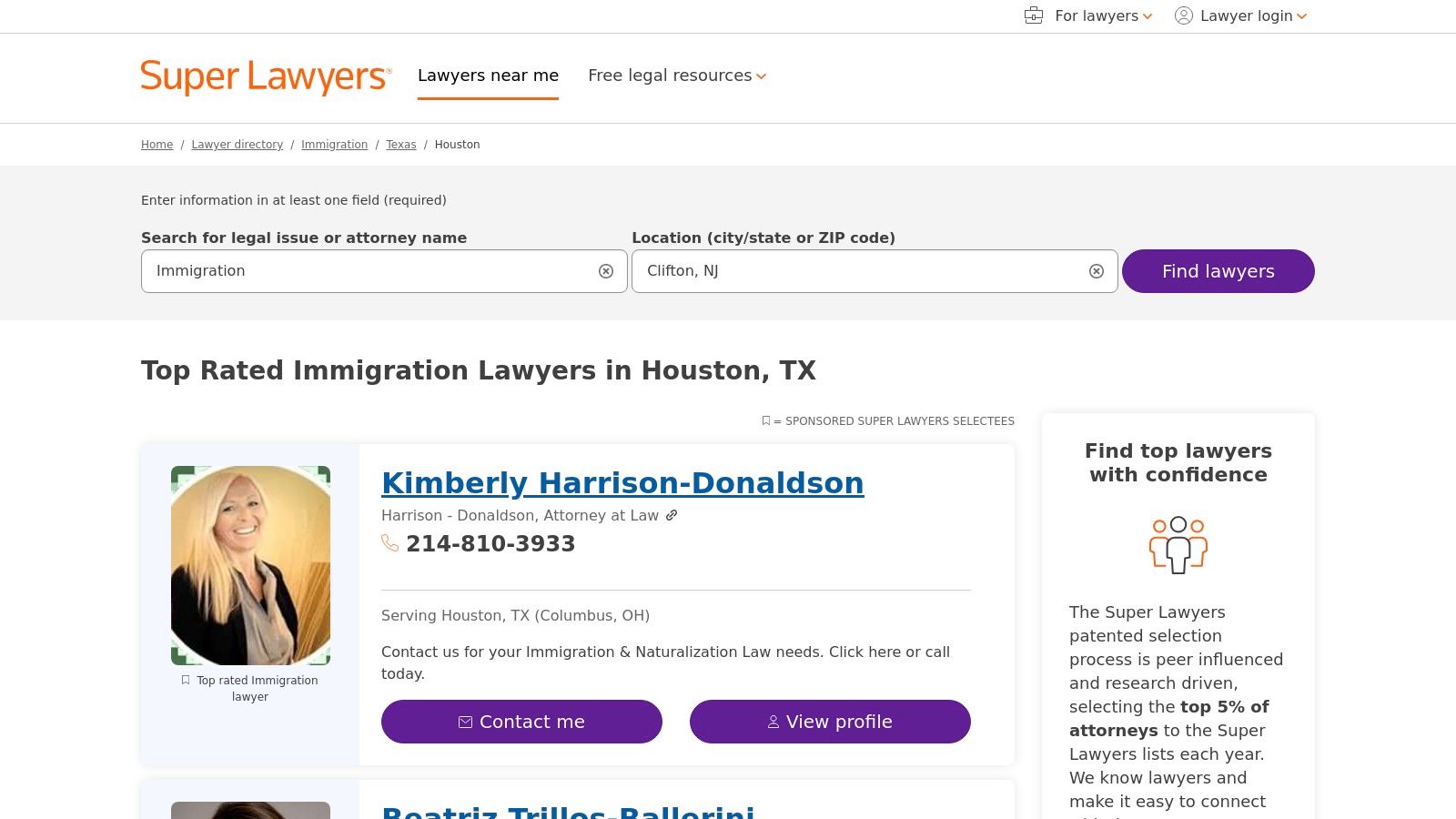Click the phone icon beside 214-810-3933
The height and width of the screenshot is (819, 1456).
pyautogui.click(x=390, y=543)
